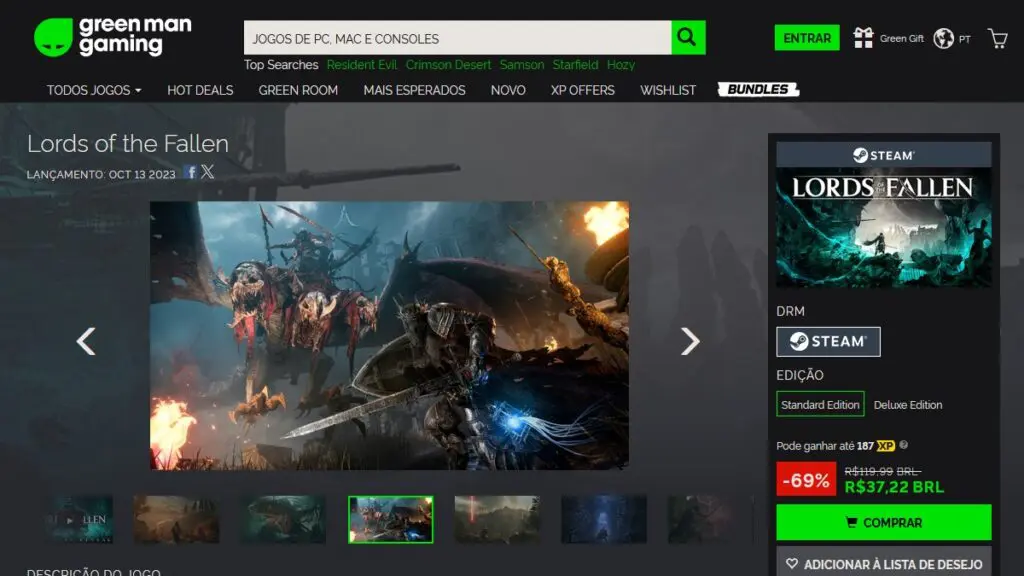Click the next image arrow on the carousel
Screen dimensions: 1024x576
pos(690,341)
